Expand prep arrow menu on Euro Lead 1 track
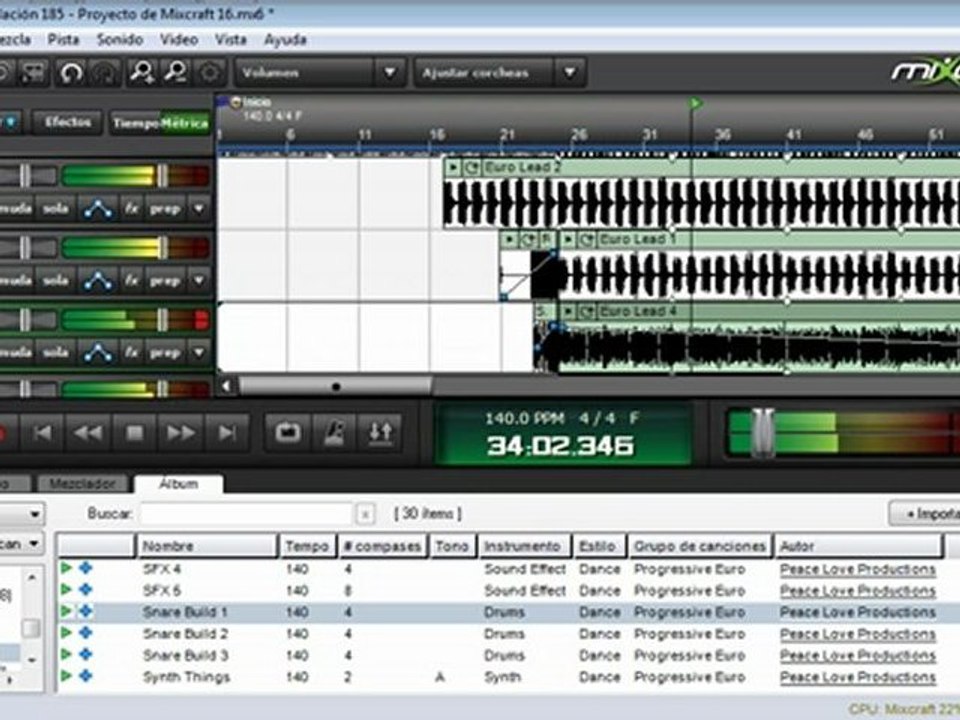This screenshot has width=960, height=720. point(199,281)
